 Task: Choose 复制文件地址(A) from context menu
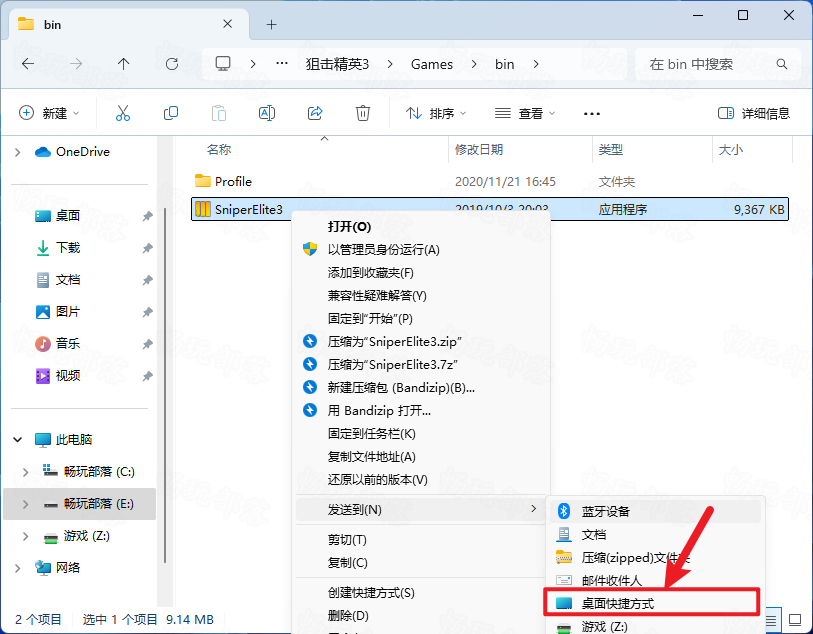(422, 456)
